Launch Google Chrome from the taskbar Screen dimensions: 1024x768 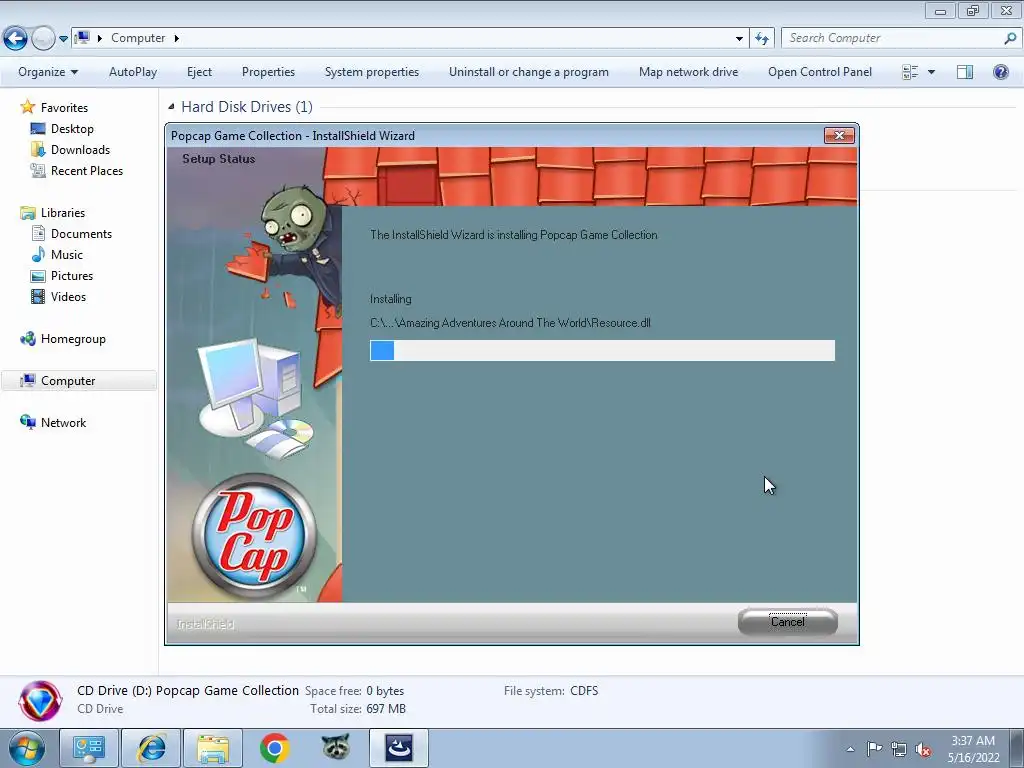[274, 748]
